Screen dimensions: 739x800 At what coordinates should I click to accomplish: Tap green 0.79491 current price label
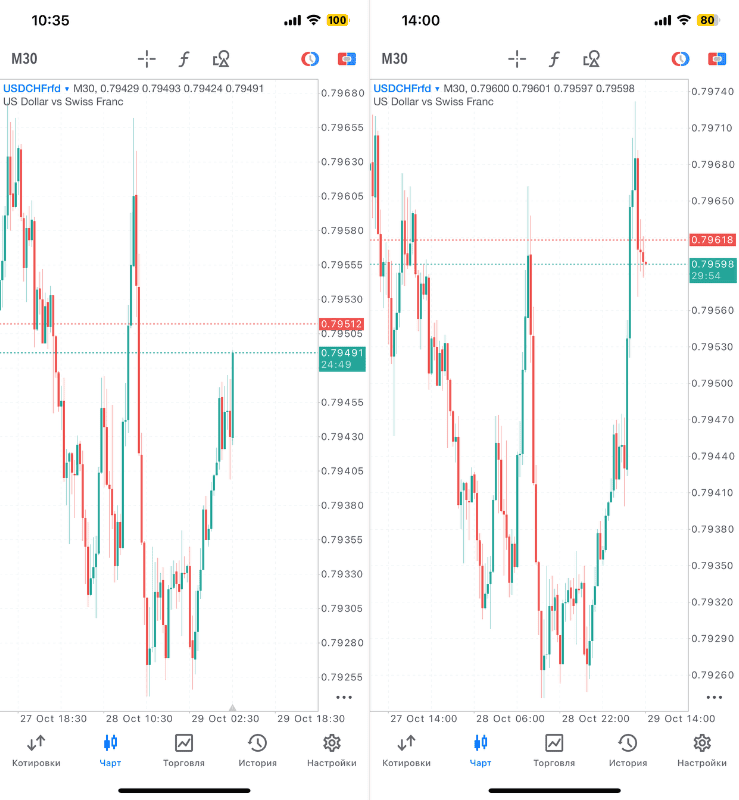point(342,353)
